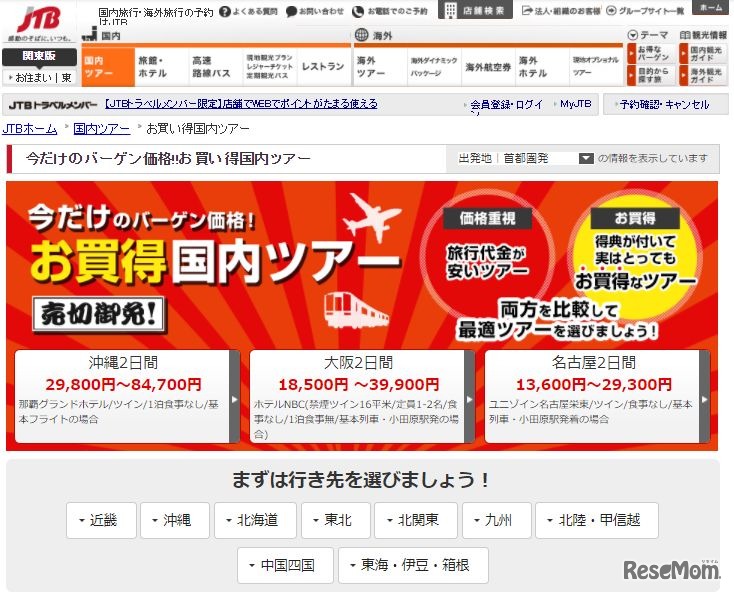Click the ホーム button
The image size is (734, 593).
(x=710, y=7)
